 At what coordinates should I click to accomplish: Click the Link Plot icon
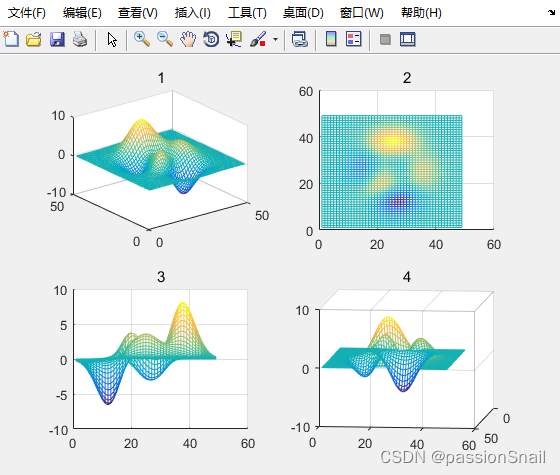coord(299,39)
